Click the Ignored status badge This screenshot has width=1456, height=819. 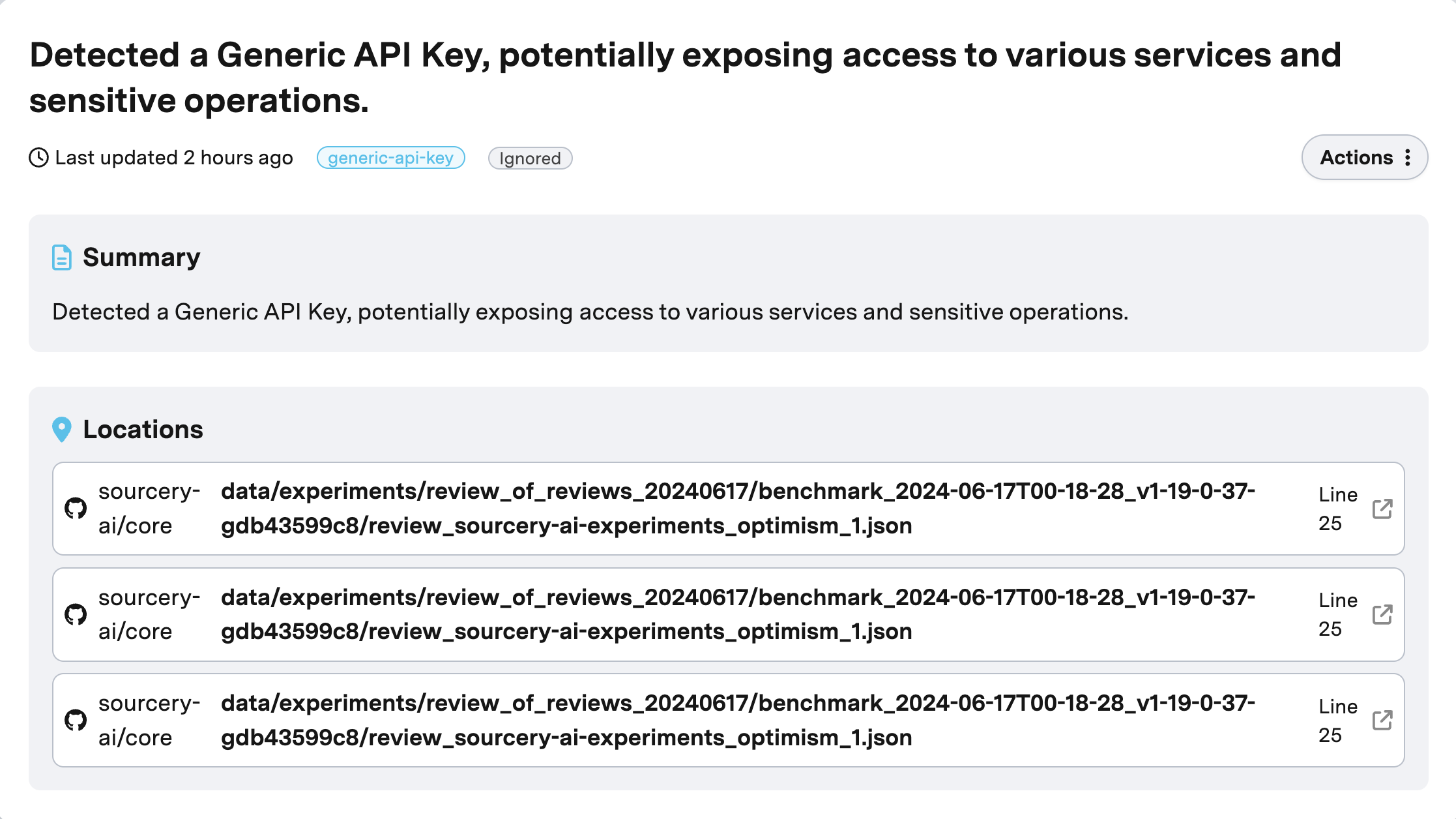coord(530,158)
